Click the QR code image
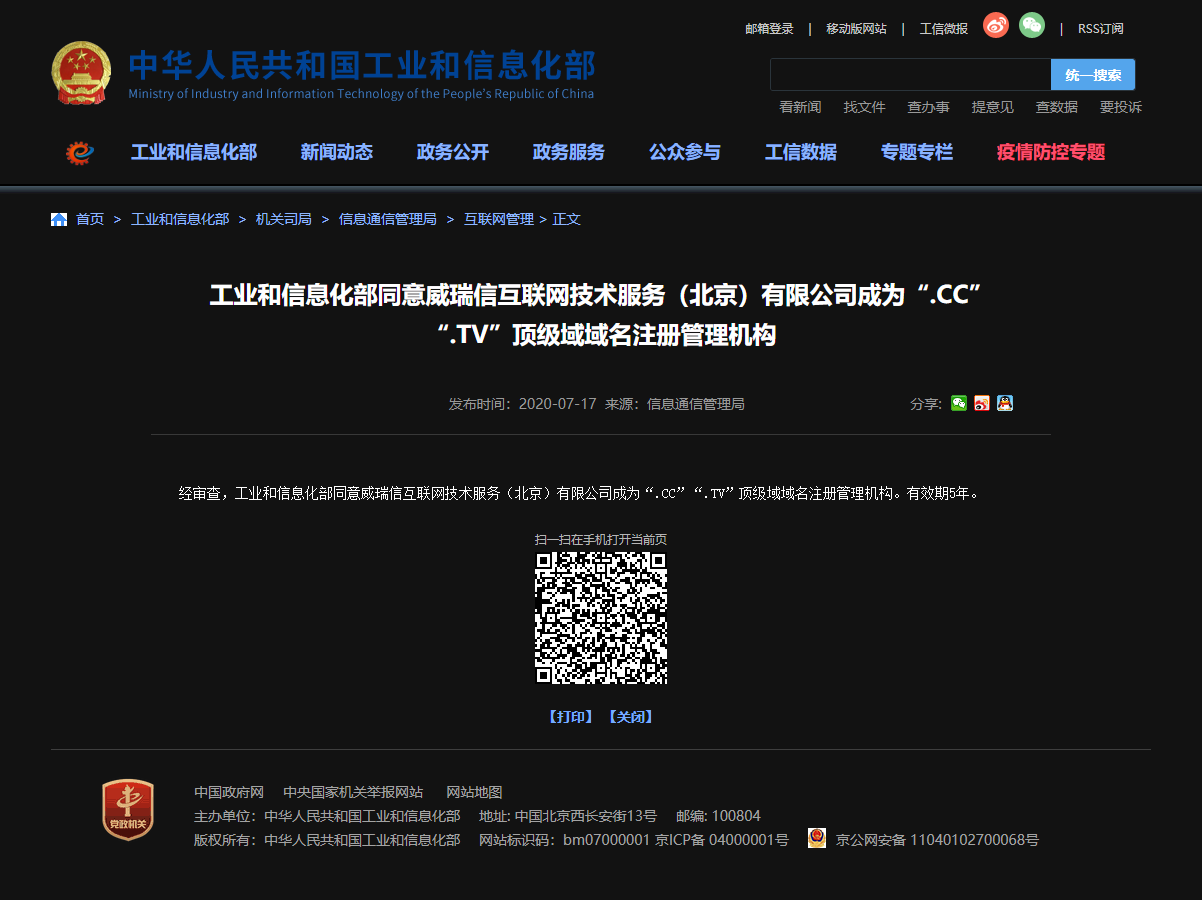This screenshot has width=1202, height=900. [x=601, y=618]
